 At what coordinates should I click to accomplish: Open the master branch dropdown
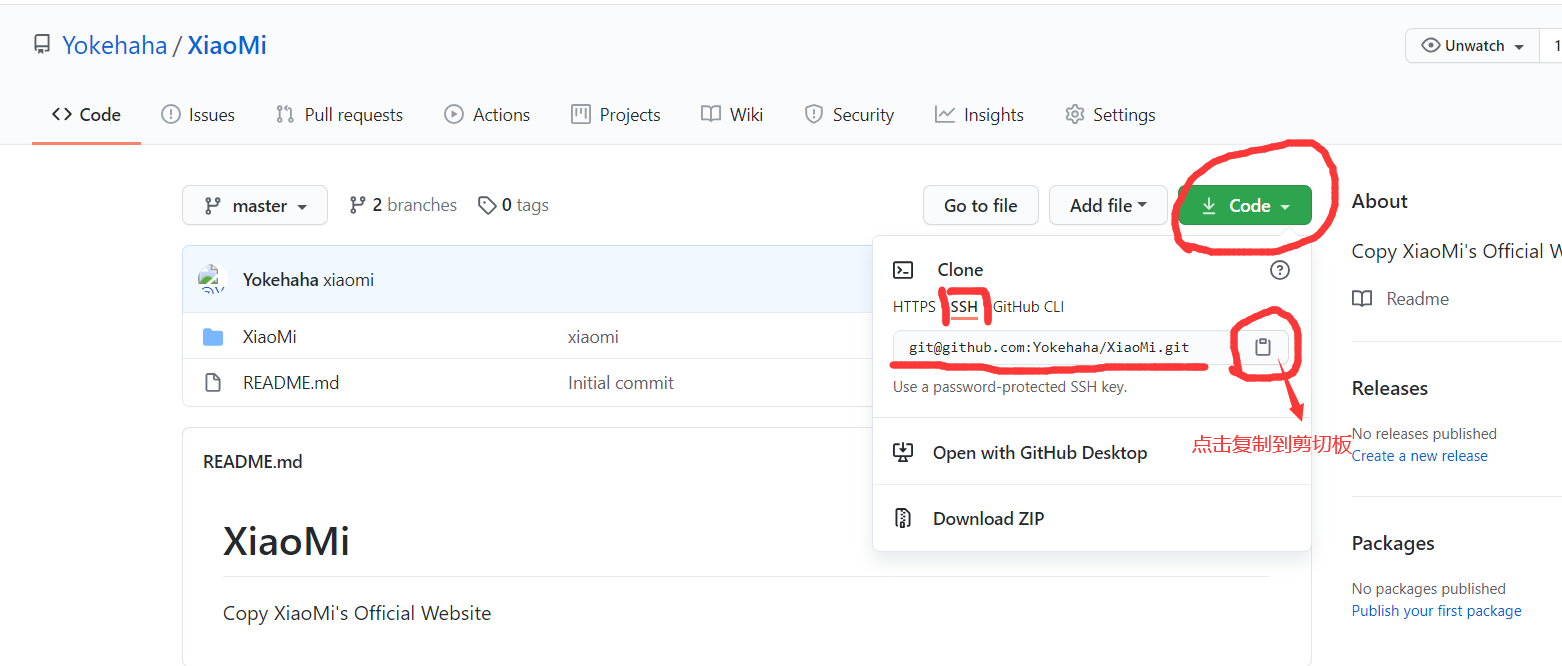point(255,205)
